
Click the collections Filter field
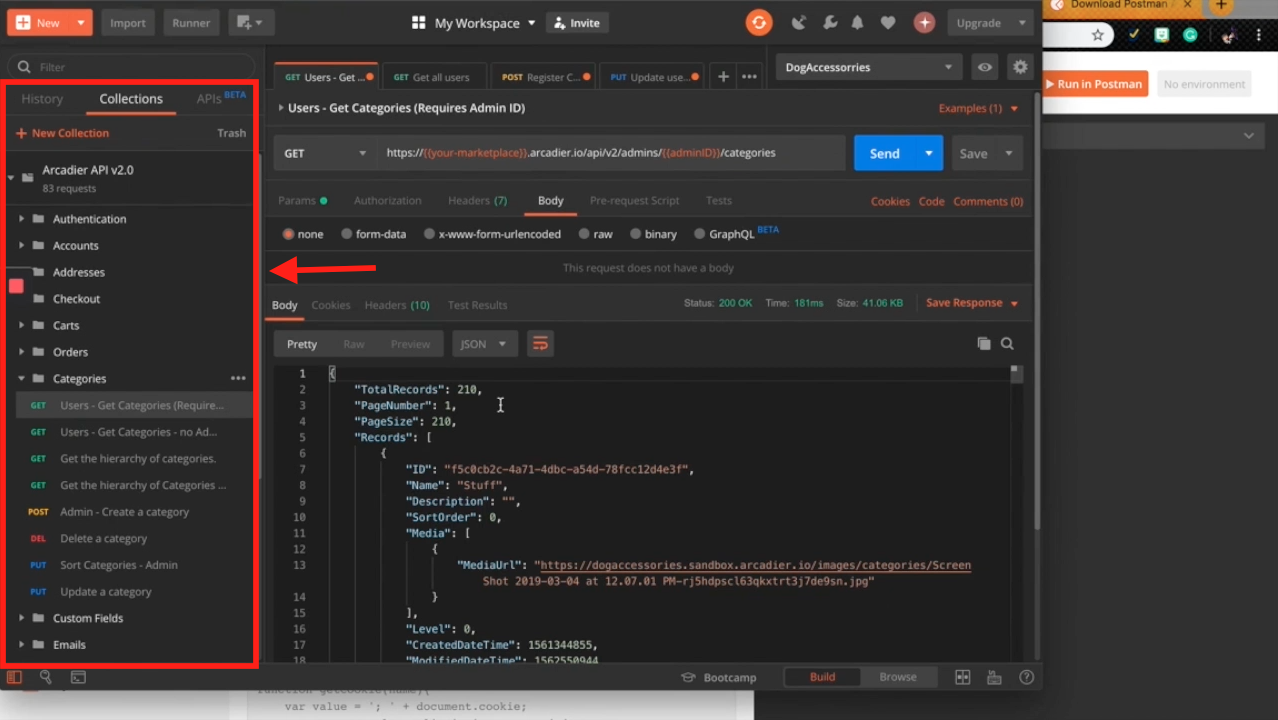[130, 67]
